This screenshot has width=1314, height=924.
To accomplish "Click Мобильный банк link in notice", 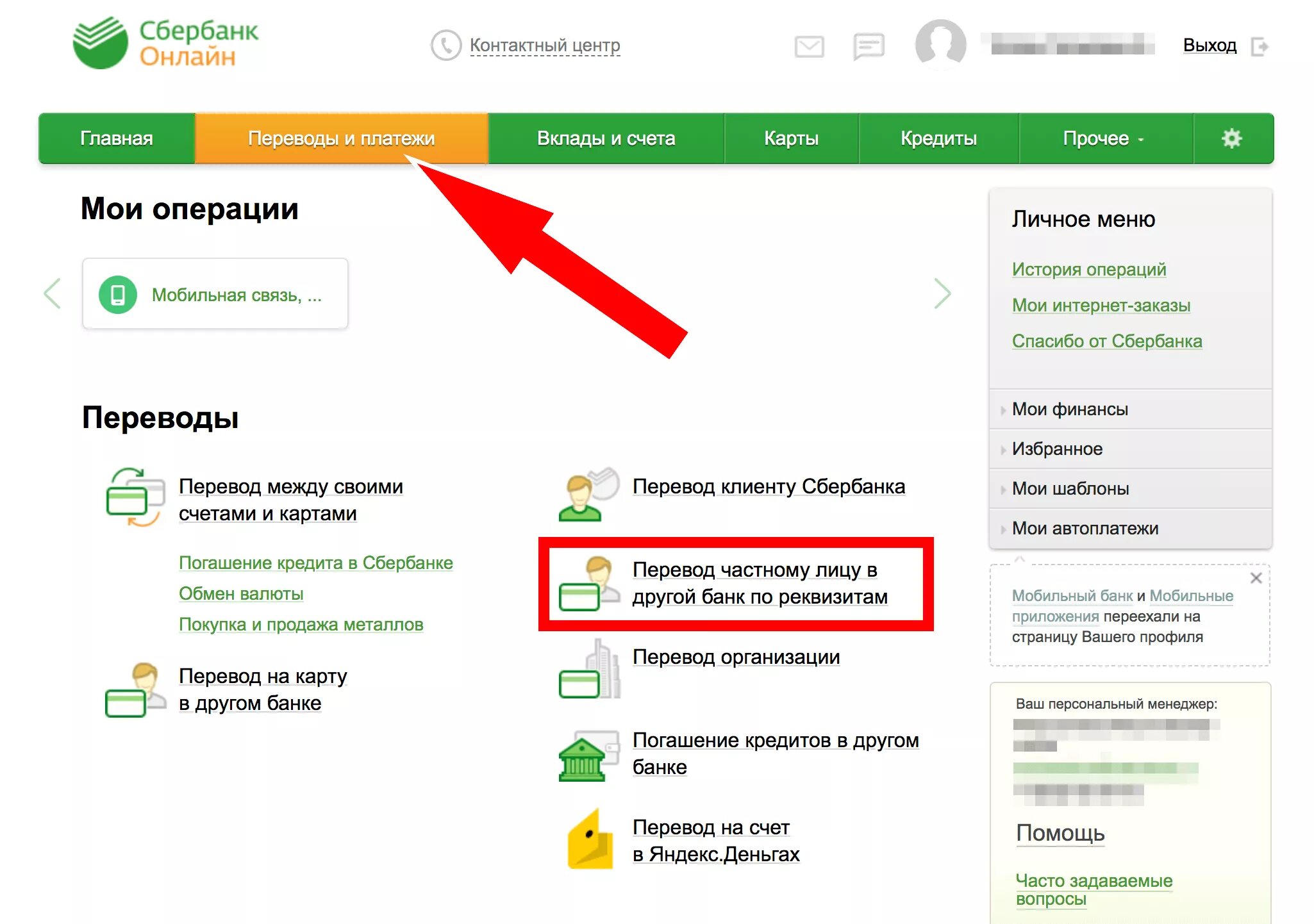I will point(1072,596).
